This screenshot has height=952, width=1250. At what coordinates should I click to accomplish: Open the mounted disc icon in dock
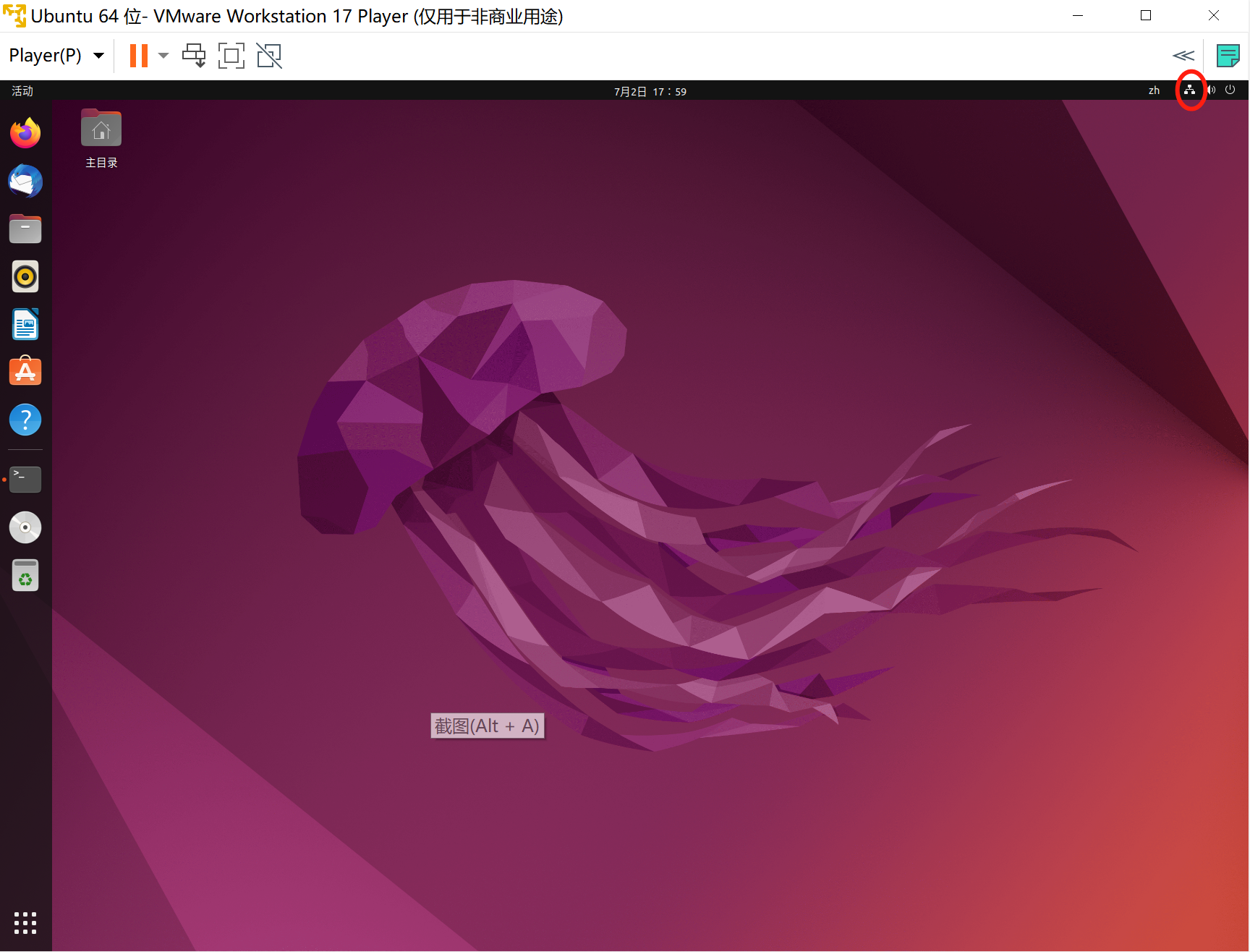[x=25, y=527]
